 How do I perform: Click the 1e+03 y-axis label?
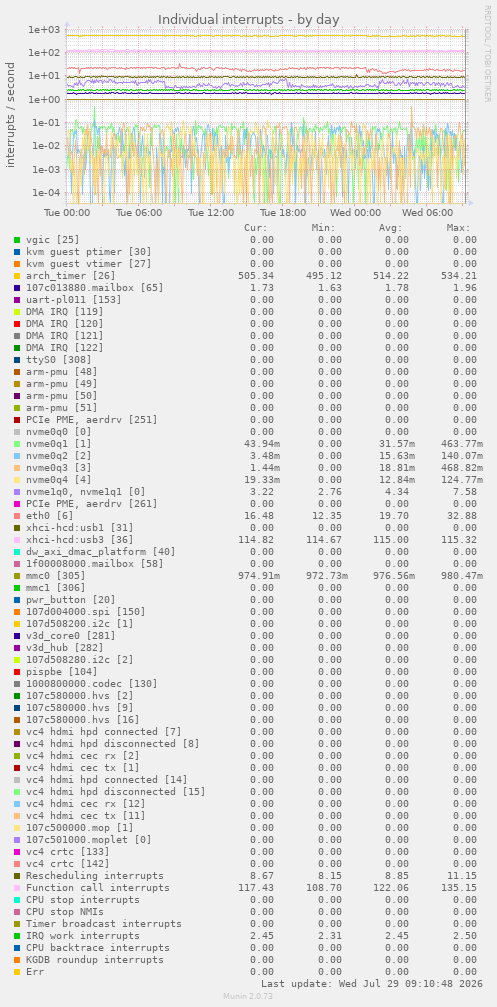coord(44,30)
